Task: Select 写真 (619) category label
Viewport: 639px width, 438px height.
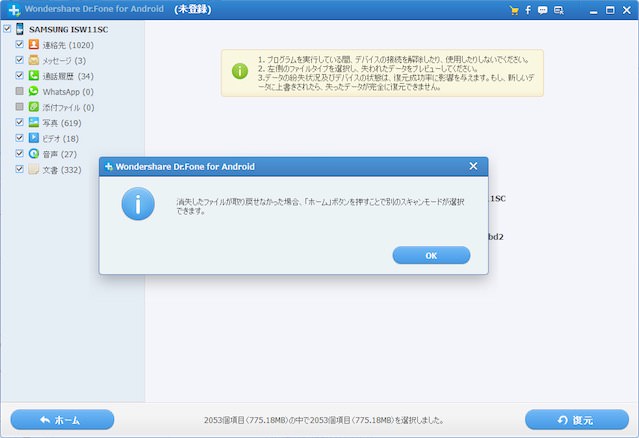Action: click(x=62, y=123)
